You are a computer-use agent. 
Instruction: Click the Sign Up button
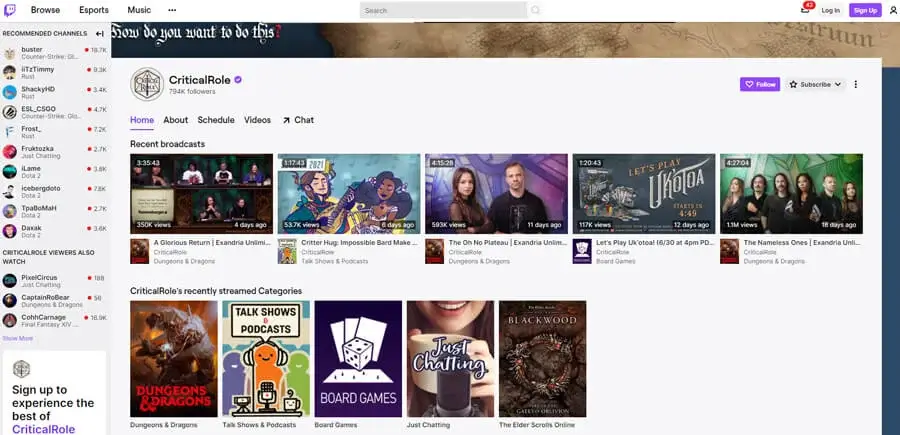pyautogui.click(x=865, y=10)
